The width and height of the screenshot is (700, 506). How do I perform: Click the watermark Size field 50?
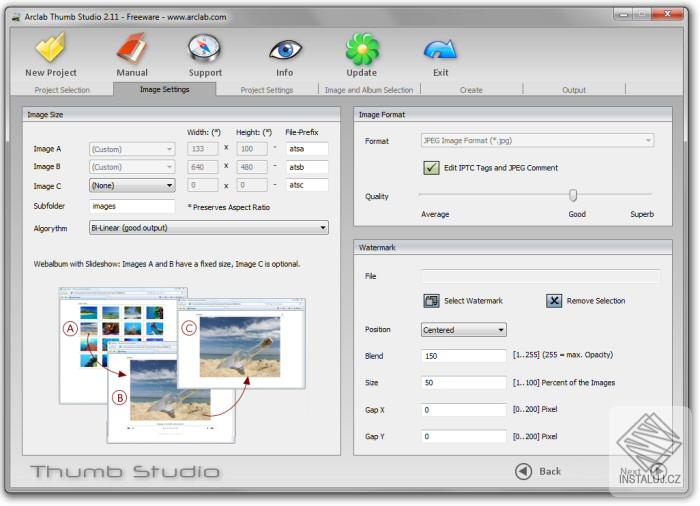[x=463, y=383]
